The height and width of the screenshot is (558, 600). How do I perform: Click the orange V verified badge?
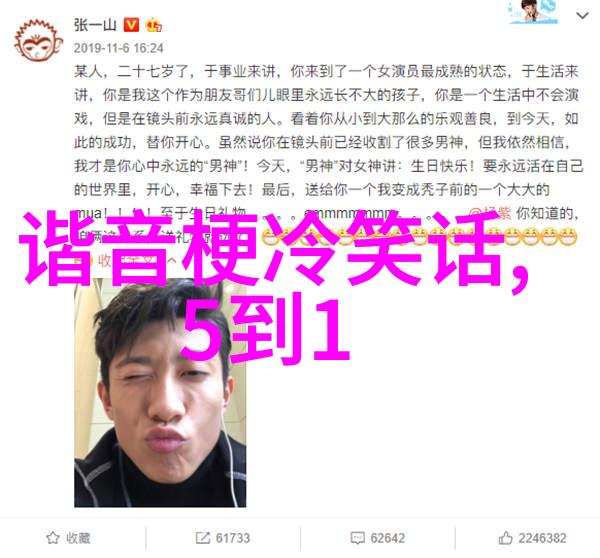(x=131, y=25)
